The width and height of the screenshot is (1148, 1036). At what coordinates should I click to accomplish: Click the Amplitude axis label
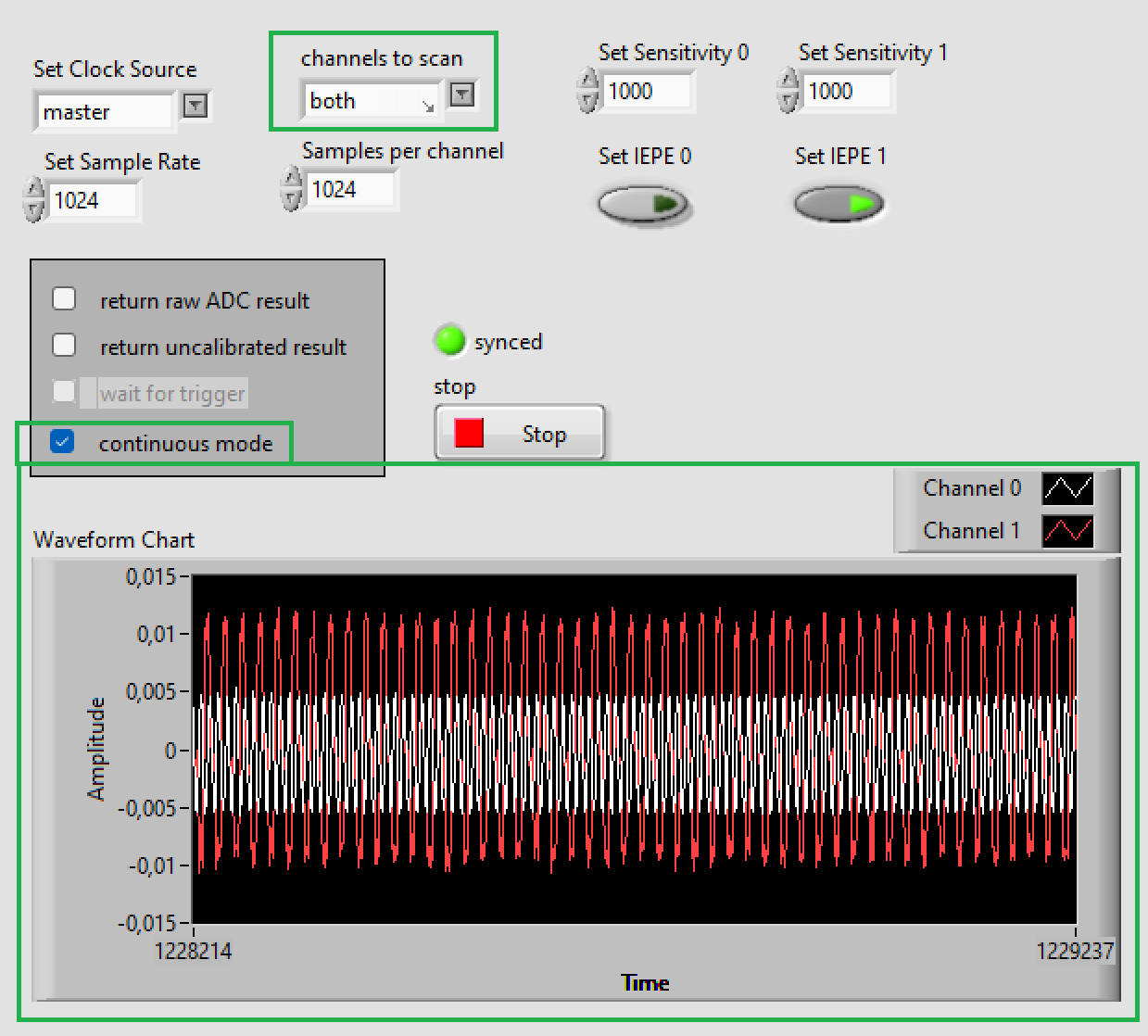96,749
